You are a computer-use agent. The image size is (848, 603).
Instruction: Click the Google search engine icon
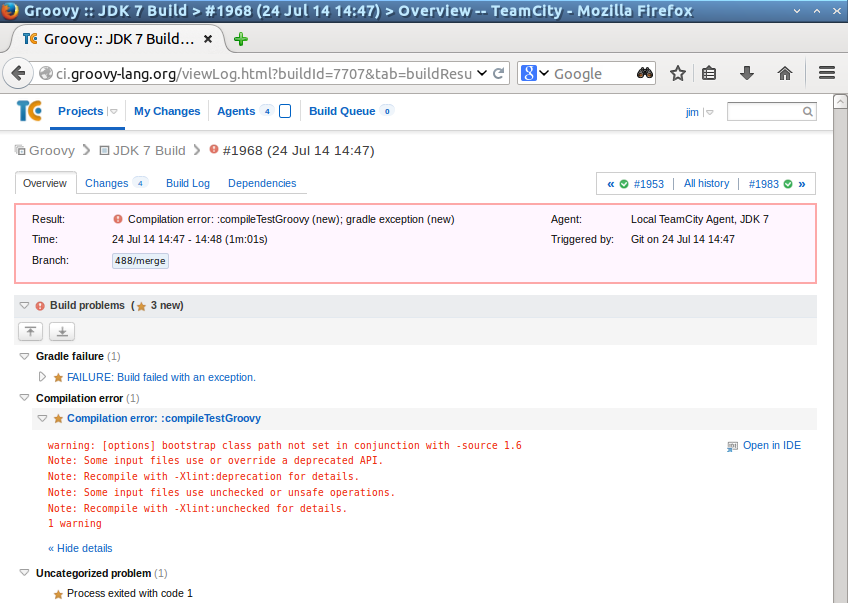[x=528, y=73]
